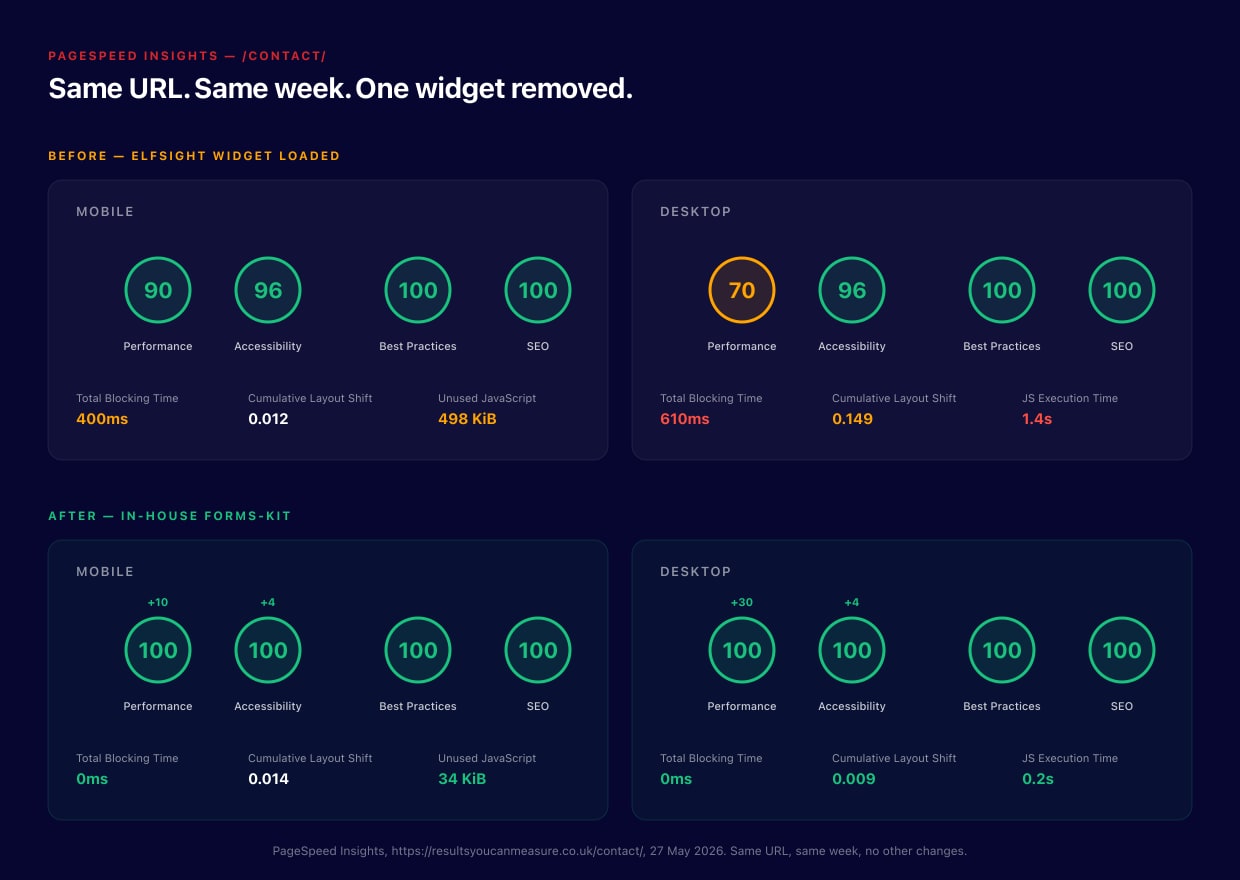
Task: Click the Before Desktop Performance score 70 gauge
Action: 742,290
